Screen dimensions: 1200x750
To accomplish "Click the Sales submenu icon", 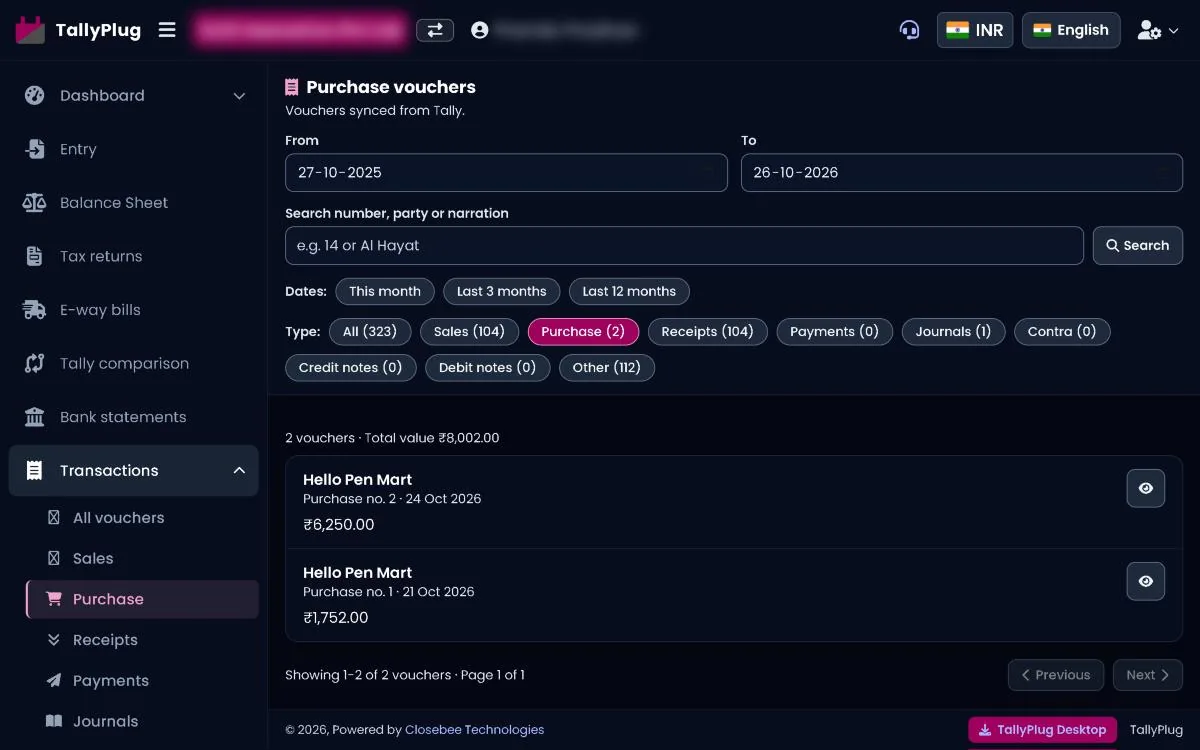I will click(54, 558).
